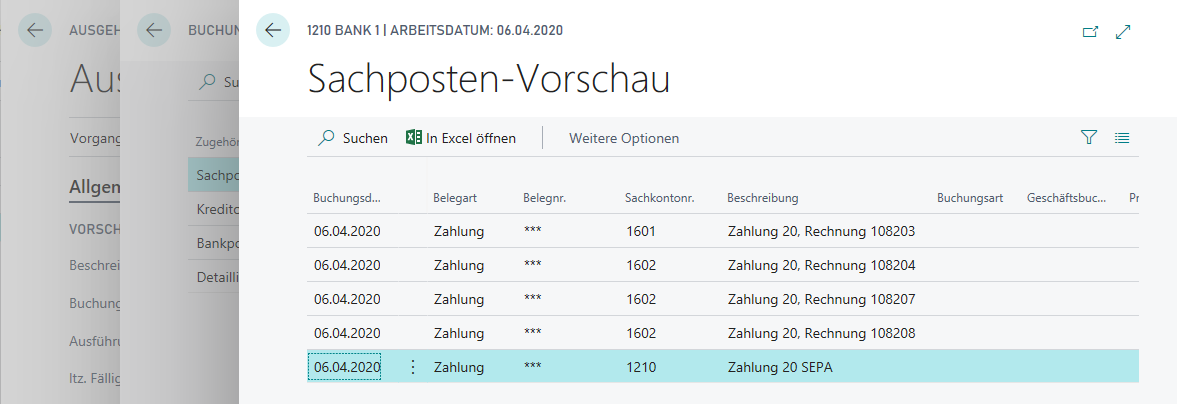Switch the list layout view icon
The image size is (1177, 404).
click(1122, 138)
